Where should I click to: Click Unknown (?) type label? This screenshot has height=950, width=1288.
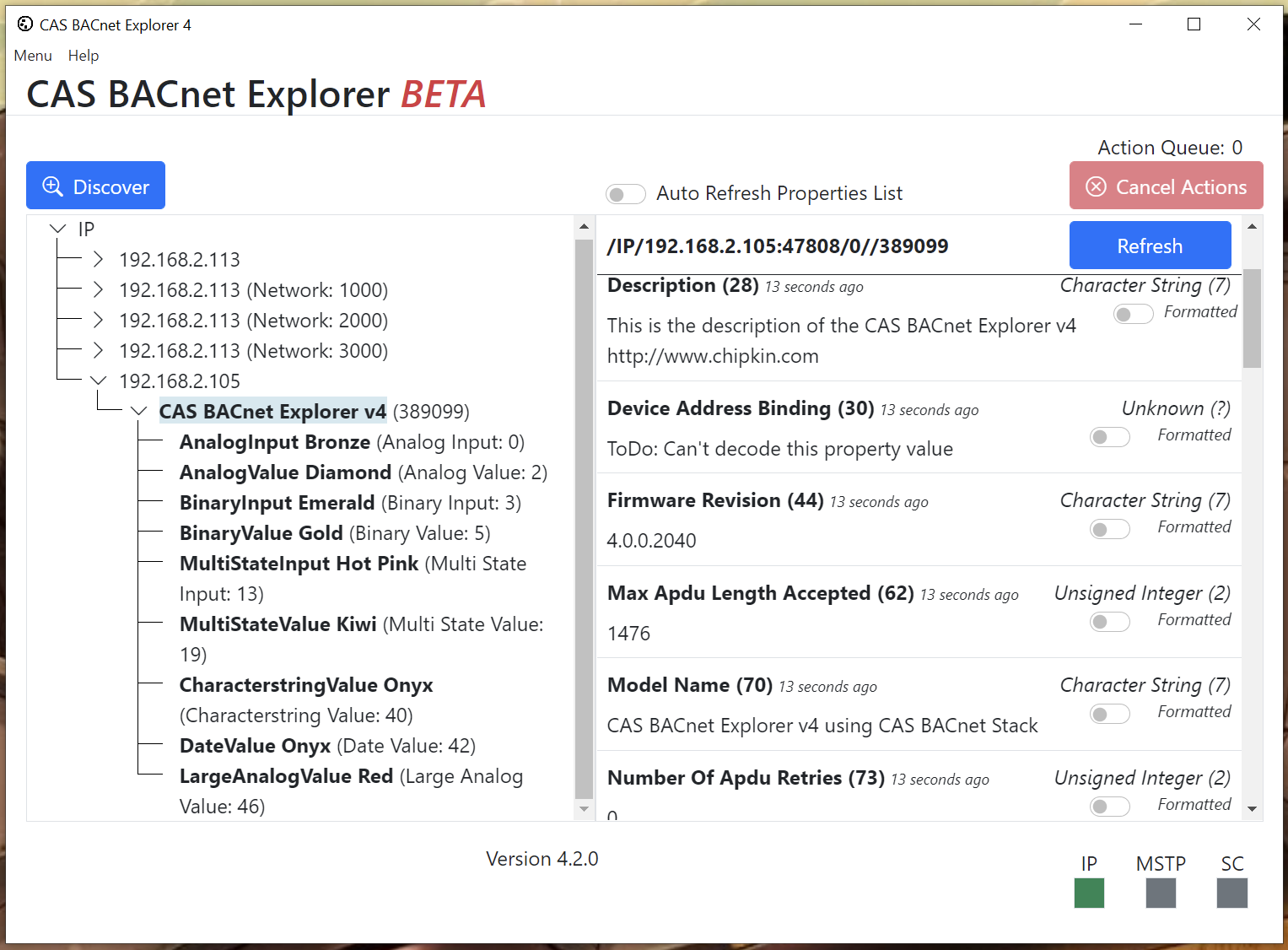(x=1176, y=408)
